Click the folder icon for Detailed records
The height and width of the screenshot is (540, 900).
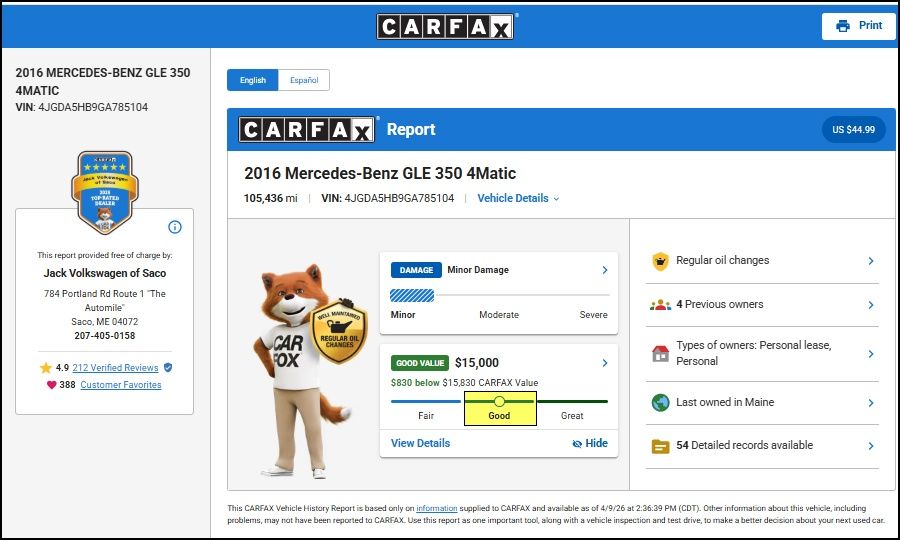pos(660,446)
